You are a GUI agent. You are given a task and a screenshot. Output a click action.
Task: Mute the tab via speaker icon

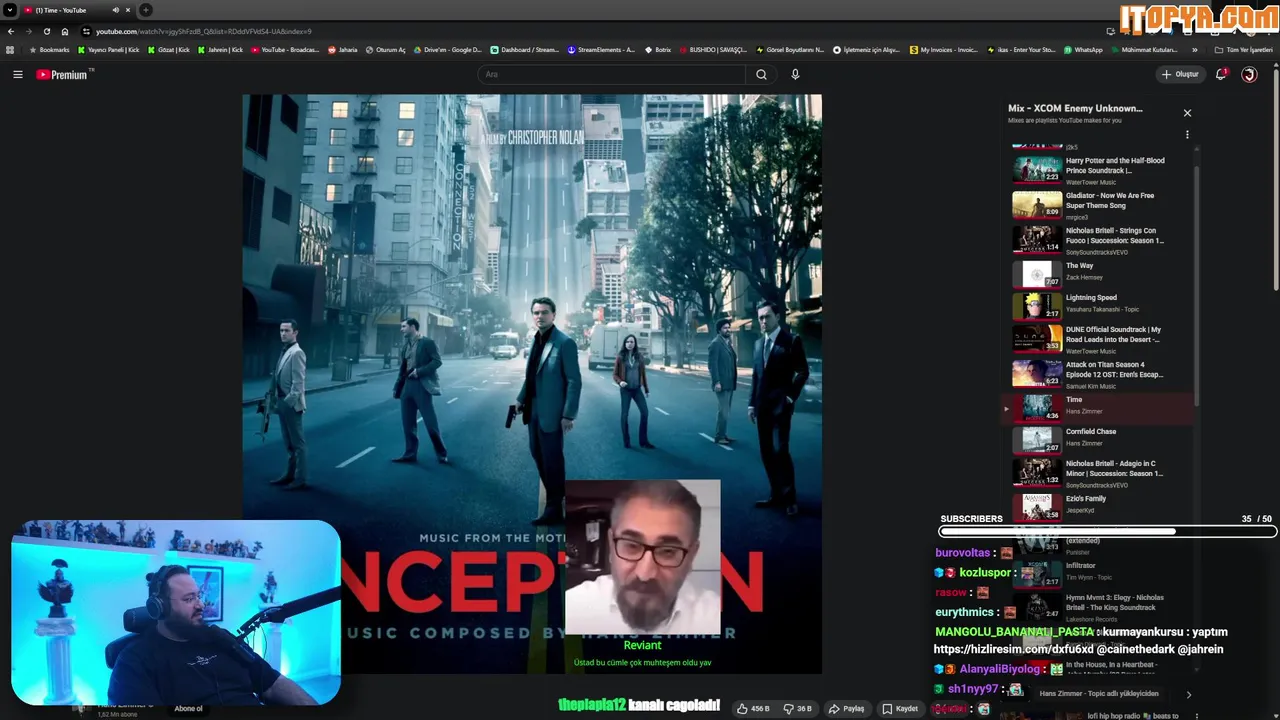[x=115, y=10]
